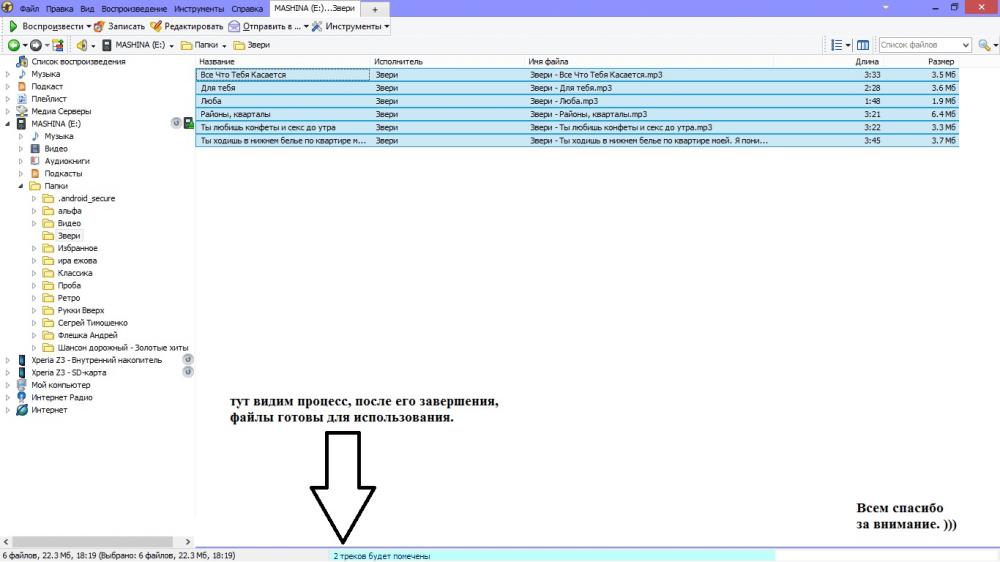The width and height of the screenshot is (1000, 562).
Task: Open the Список файлов combo box
Action: [925, 45]
